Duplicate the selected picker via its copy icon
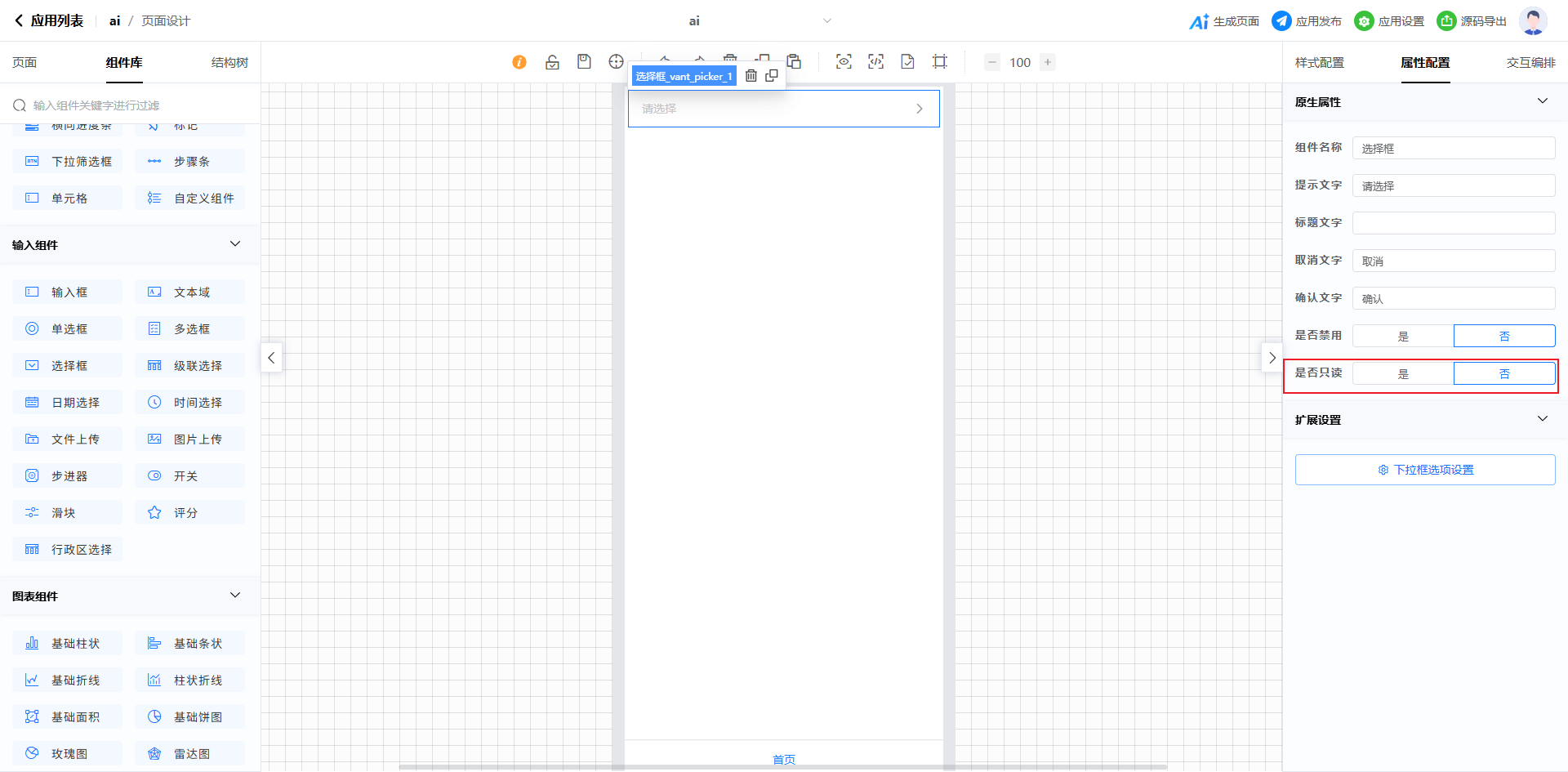This screenshot has width=1568, height=772. [772, 76]
